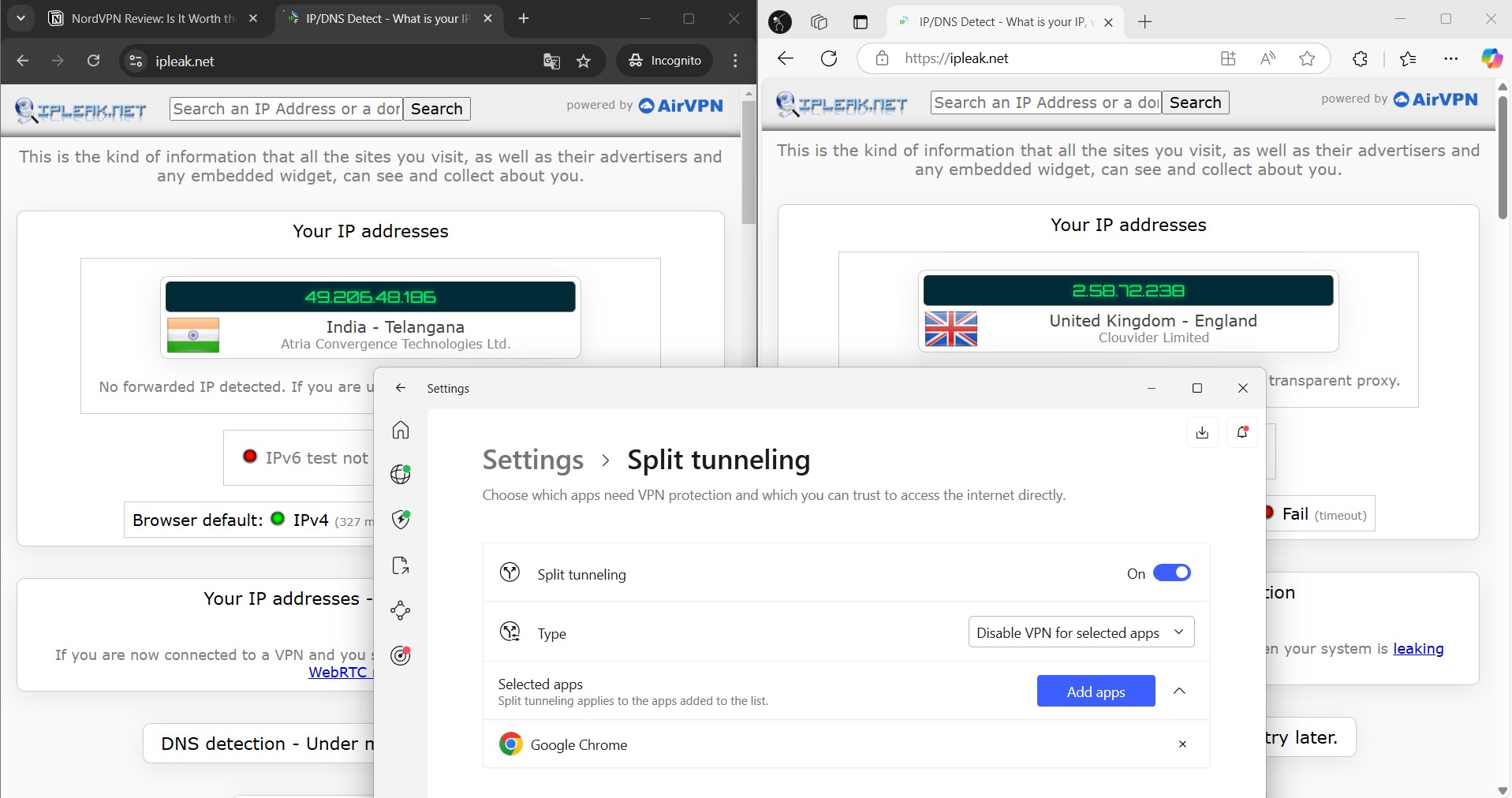Open Edge extensions puzzle icon

tap(1360, 58)
